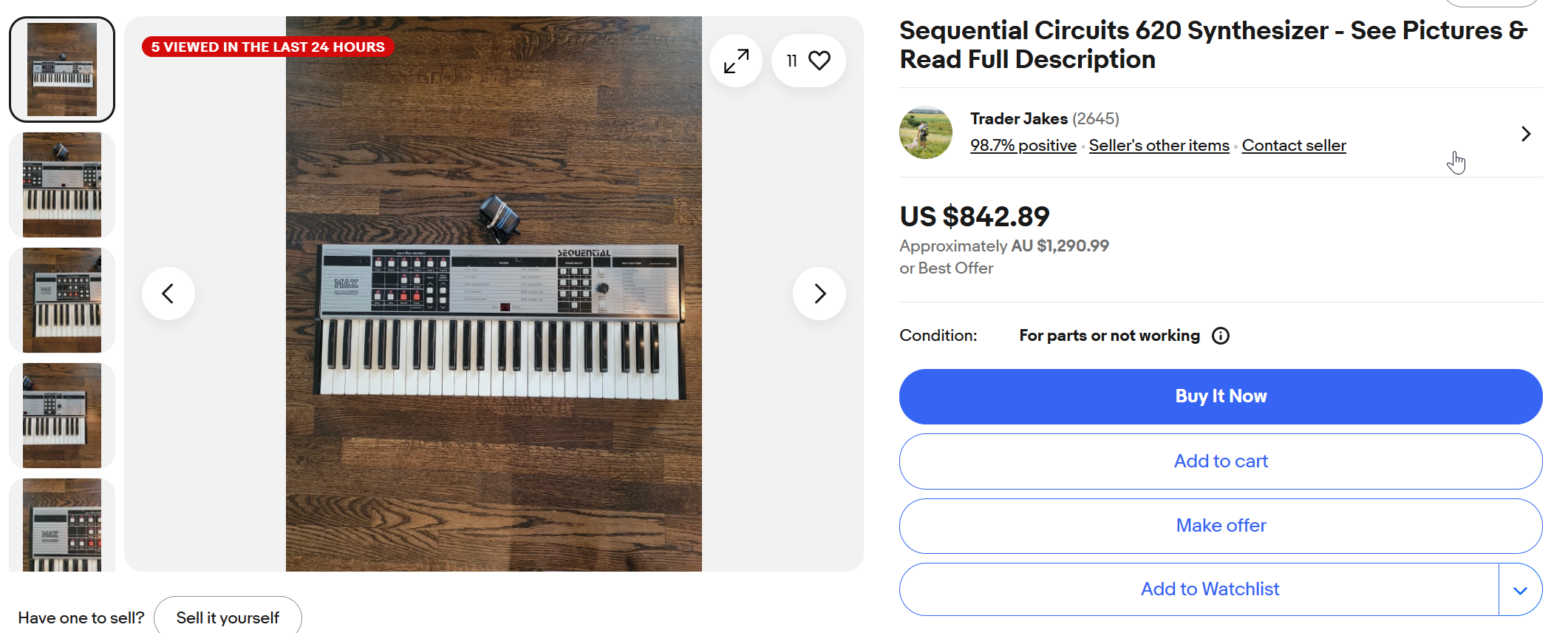Show the third thumbnail photo
Viewport: 1568px width, 633px height.
[x=62, y=300]
